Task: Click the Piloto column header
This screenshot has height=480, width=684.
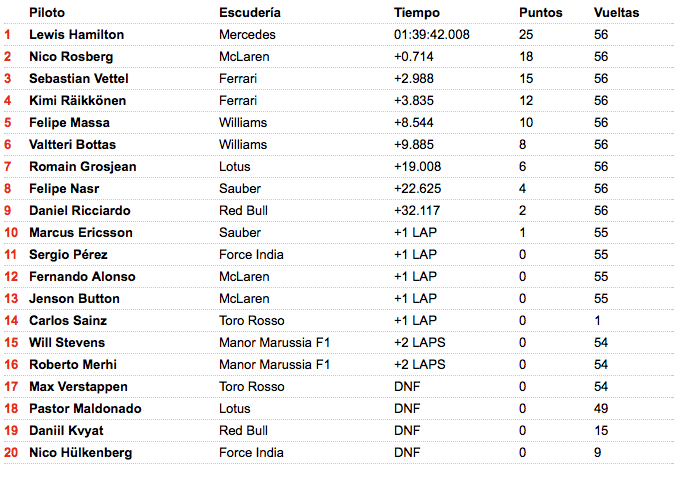Action: [x=47, y=13]
